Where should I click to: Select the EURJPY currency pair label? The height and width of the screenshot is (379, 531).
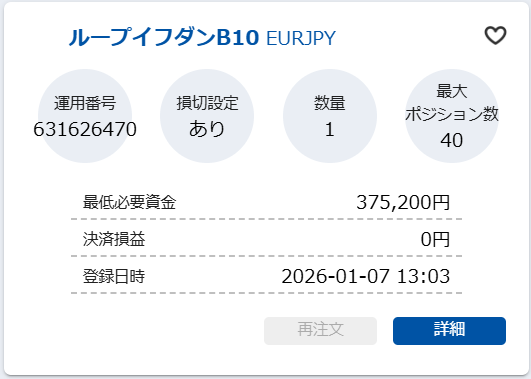pos(301,38)
